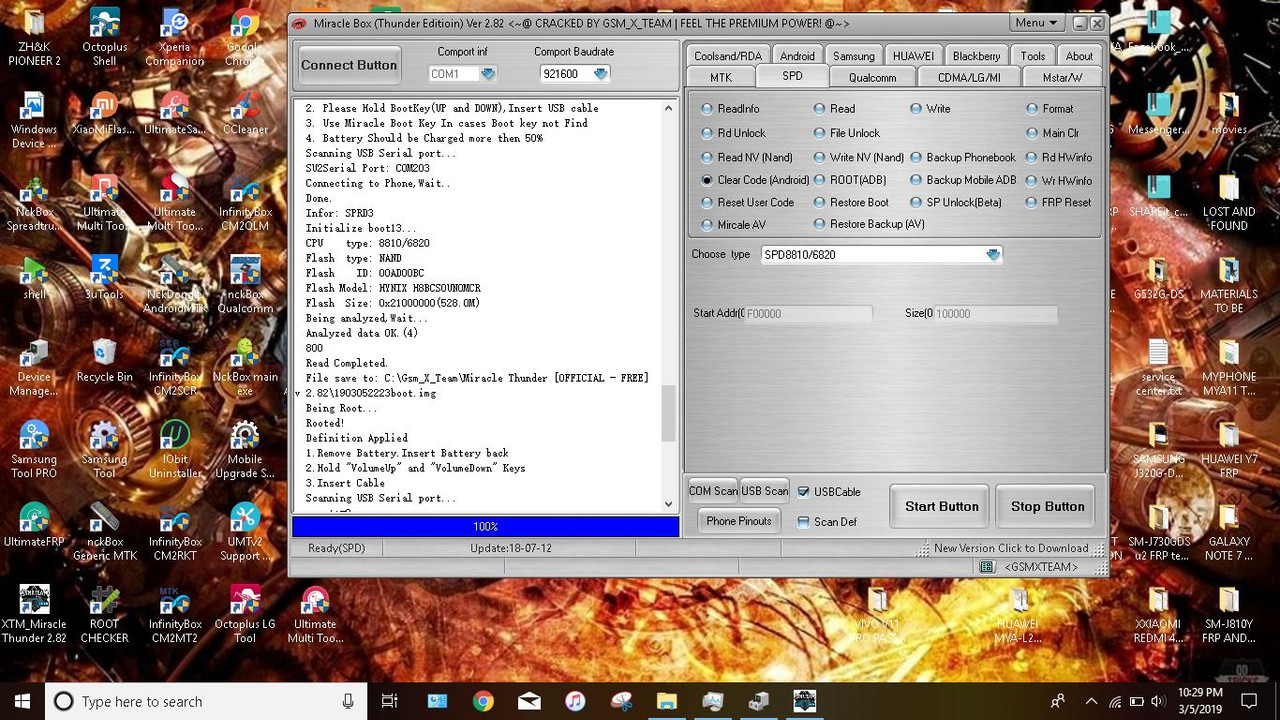Screen dimensions: 1280x720
Task: Open the Menu dropdown in title bar
Action: (x=1037, y=23)
